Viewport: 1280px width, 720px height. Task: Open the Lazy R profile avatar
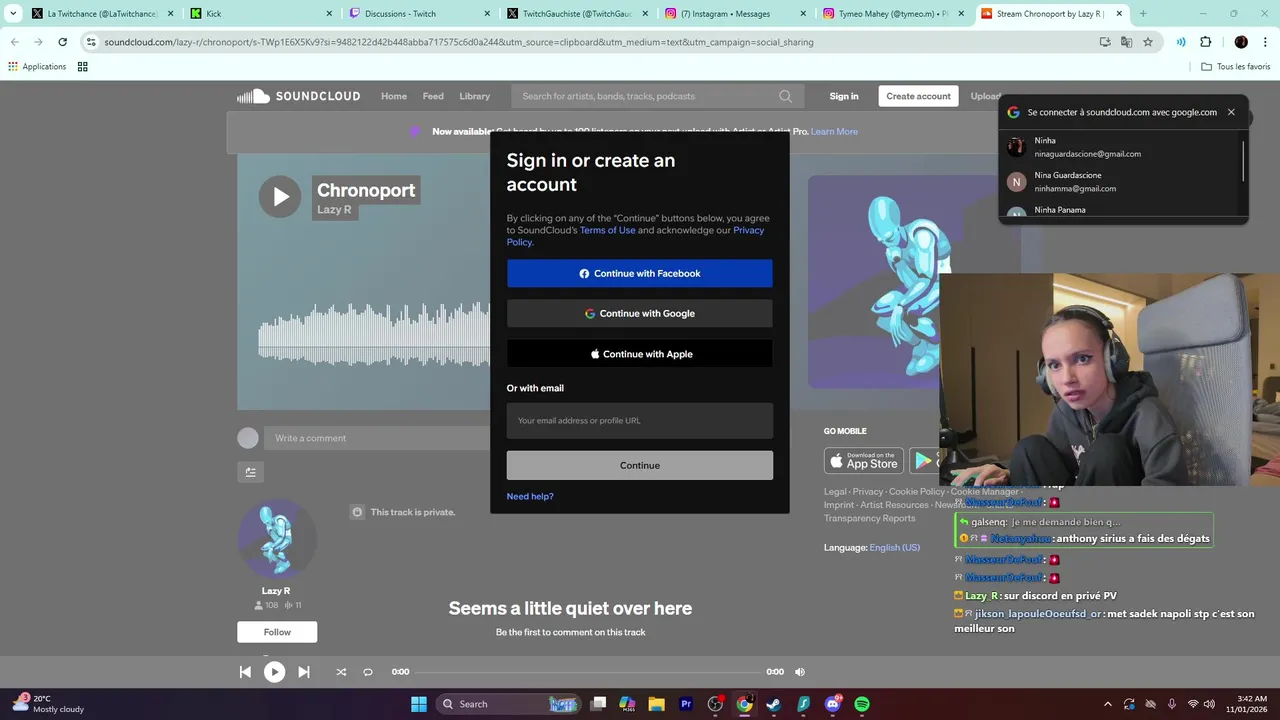pos(276,540)
